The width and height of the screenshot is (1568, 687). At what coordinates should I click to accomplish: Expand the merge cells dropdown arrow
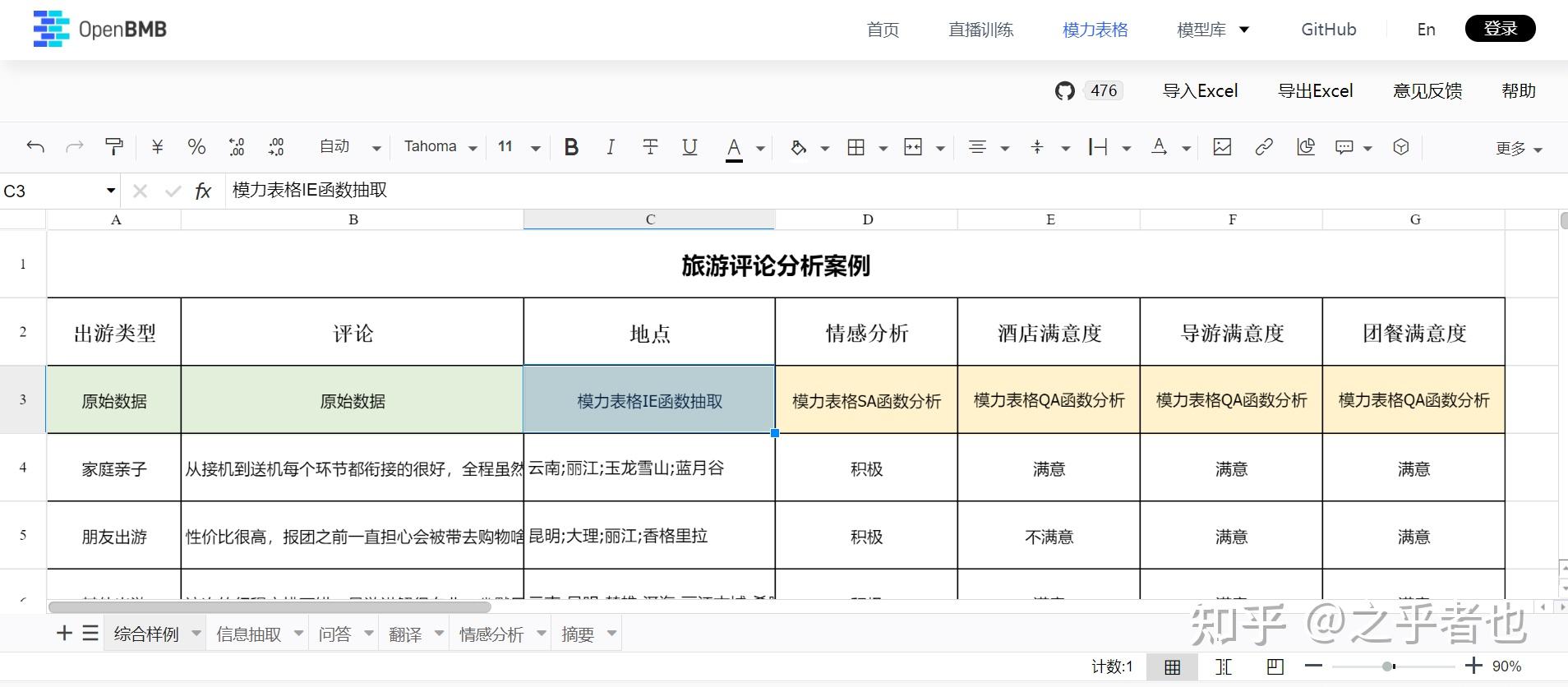(940, 149)
